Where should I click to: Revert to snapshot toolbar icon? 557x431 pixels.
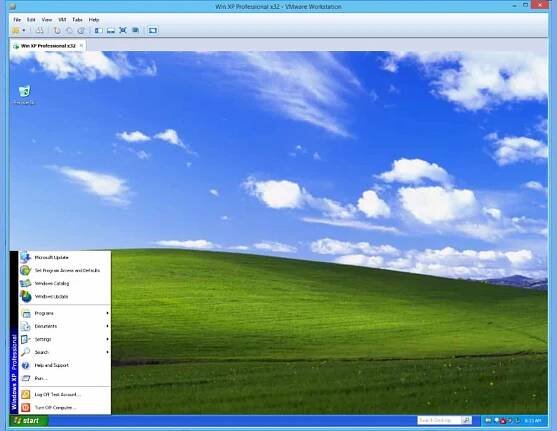(x=69, y=31)
